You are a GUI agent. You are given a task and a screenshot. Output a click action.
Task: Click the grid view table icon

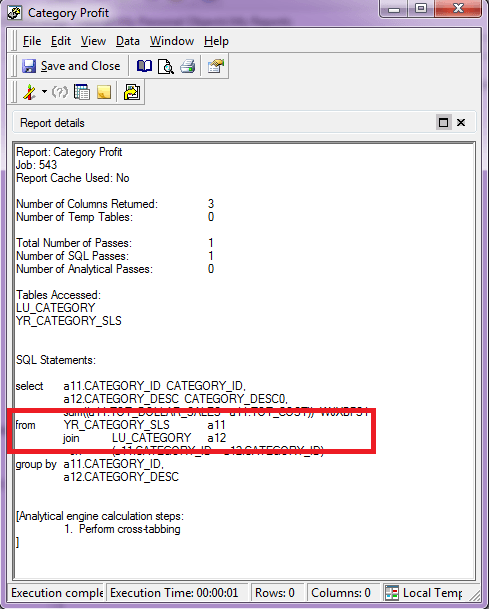point(82,92)
